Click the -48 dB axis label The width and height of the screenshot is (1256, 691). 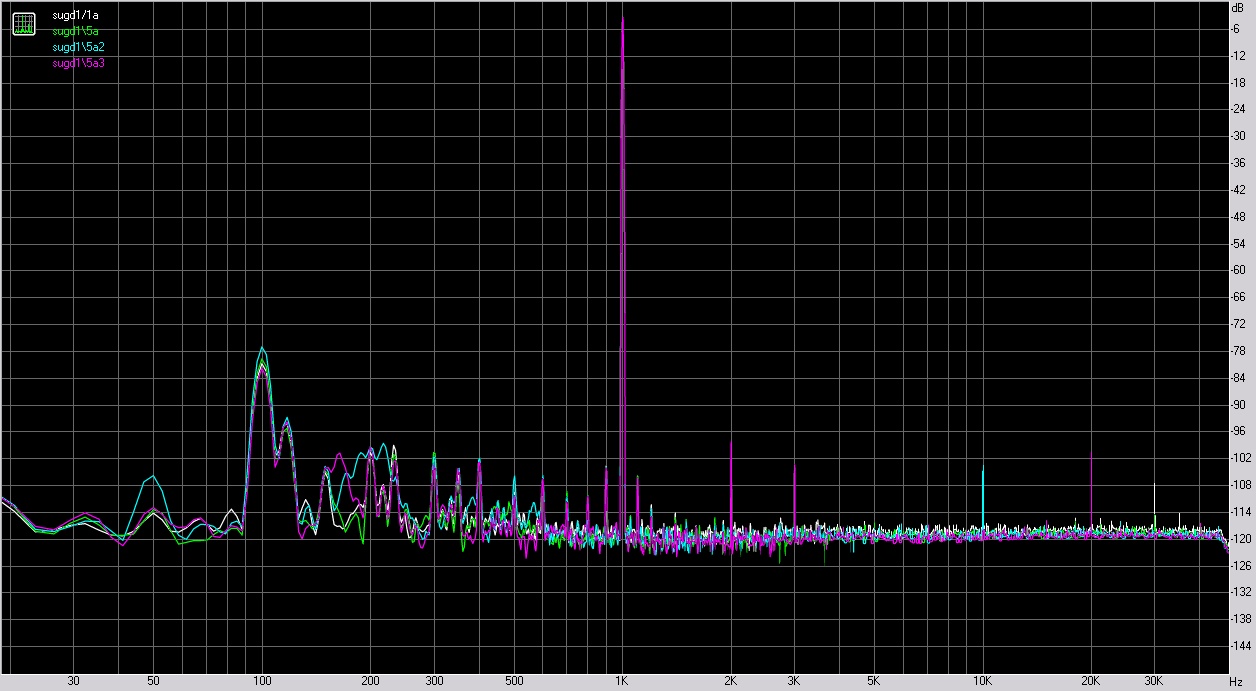point(1240,217)
